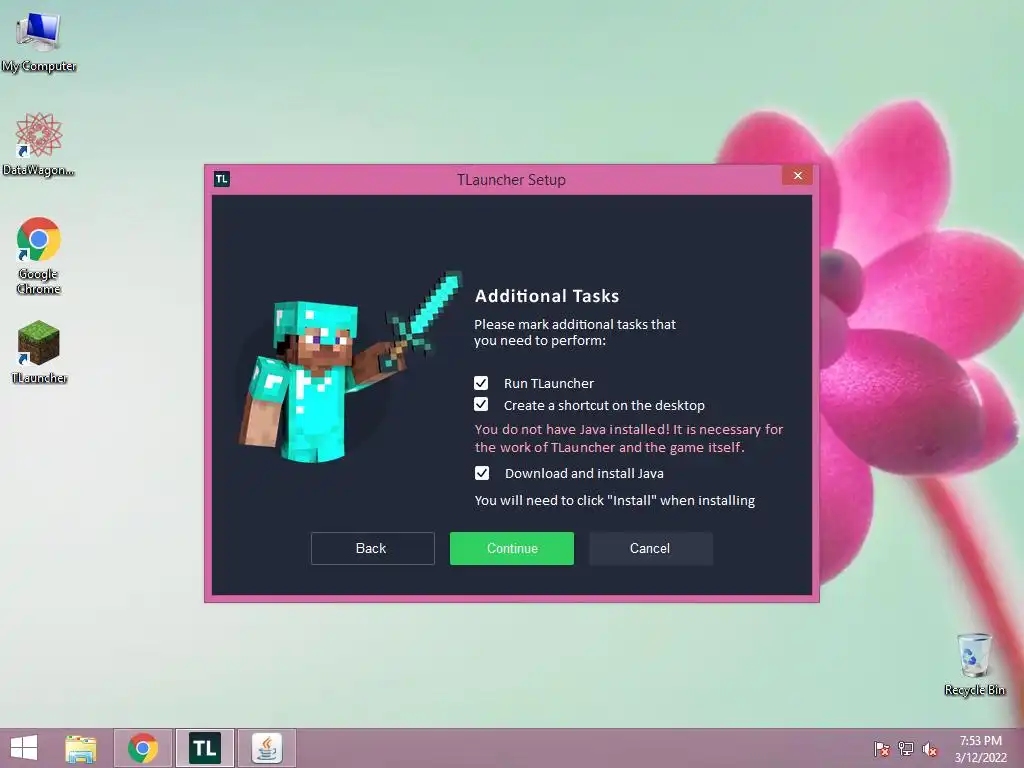Click the green Continue button
Viewport: 1024px width, 768px height.
512,548
